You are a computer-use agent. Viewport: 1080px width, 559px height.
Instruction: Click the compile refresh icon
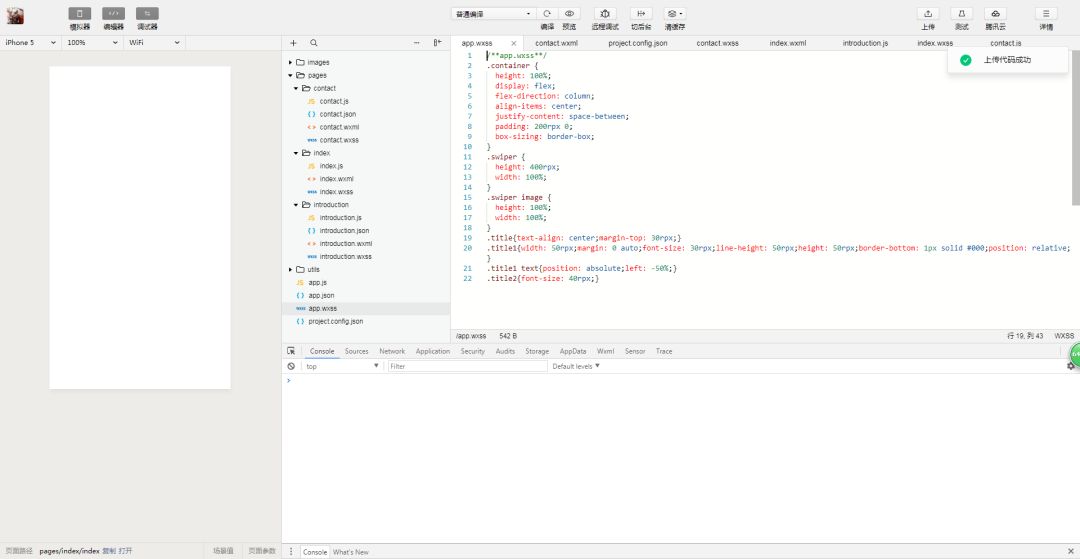[x=547, y=14]
